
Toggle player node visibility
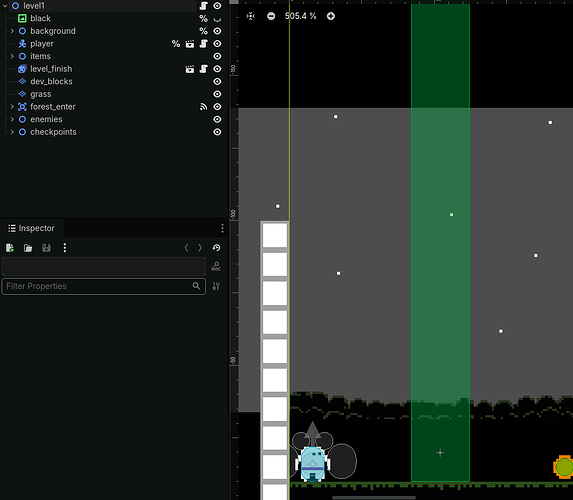pos(217,44)
